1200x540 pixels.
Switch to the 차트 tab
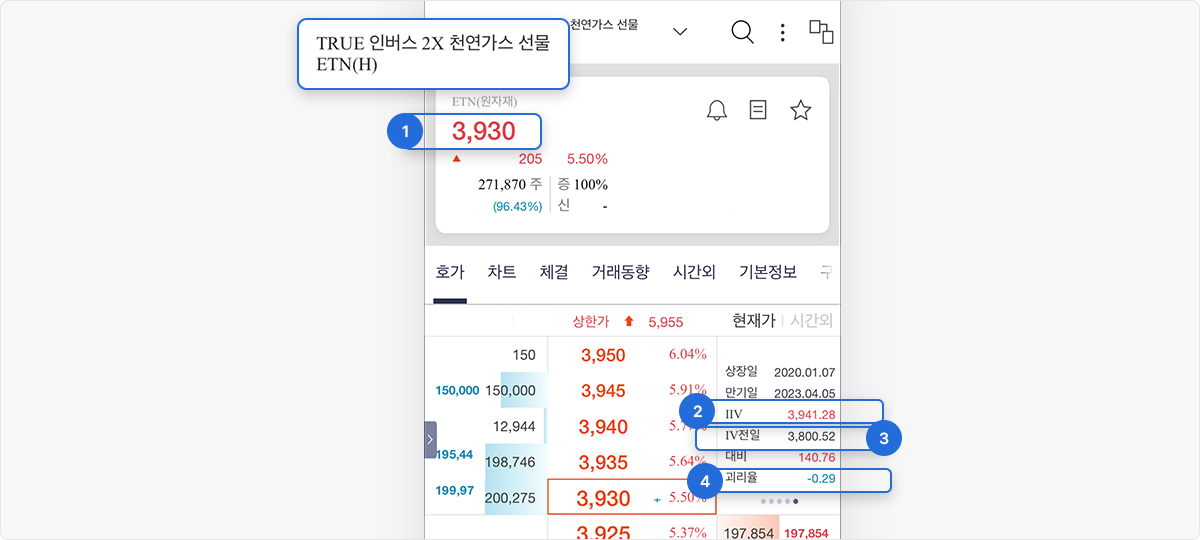[x=502, y=272]
